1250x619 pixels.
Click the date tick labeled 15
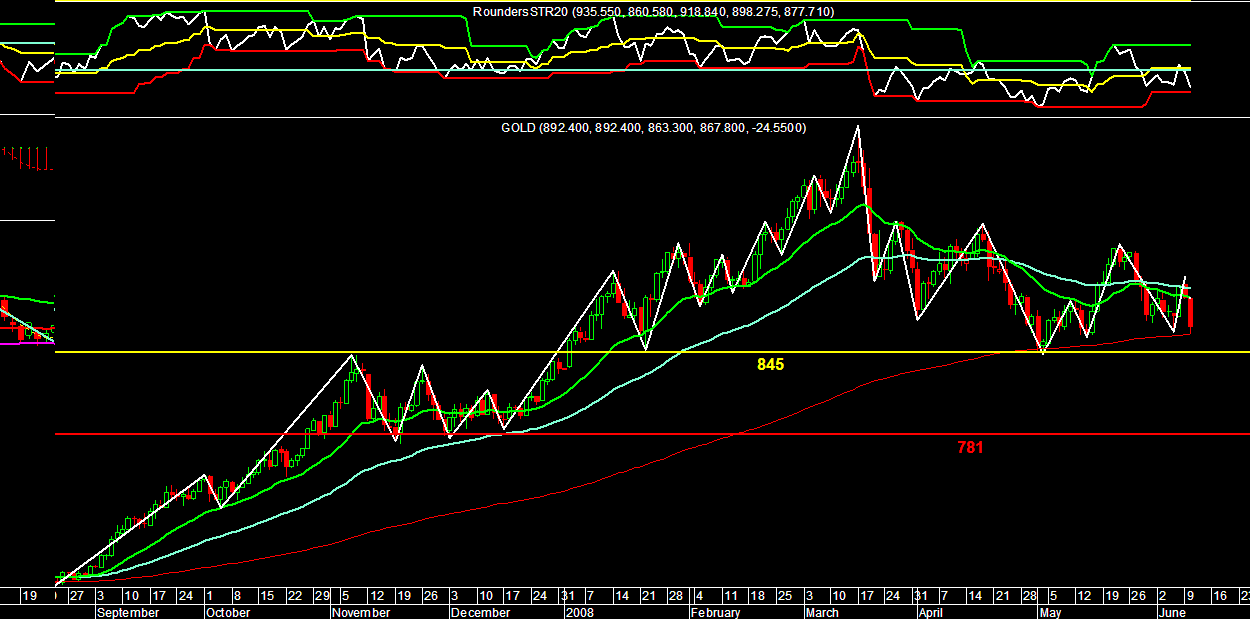click(267, 596)
